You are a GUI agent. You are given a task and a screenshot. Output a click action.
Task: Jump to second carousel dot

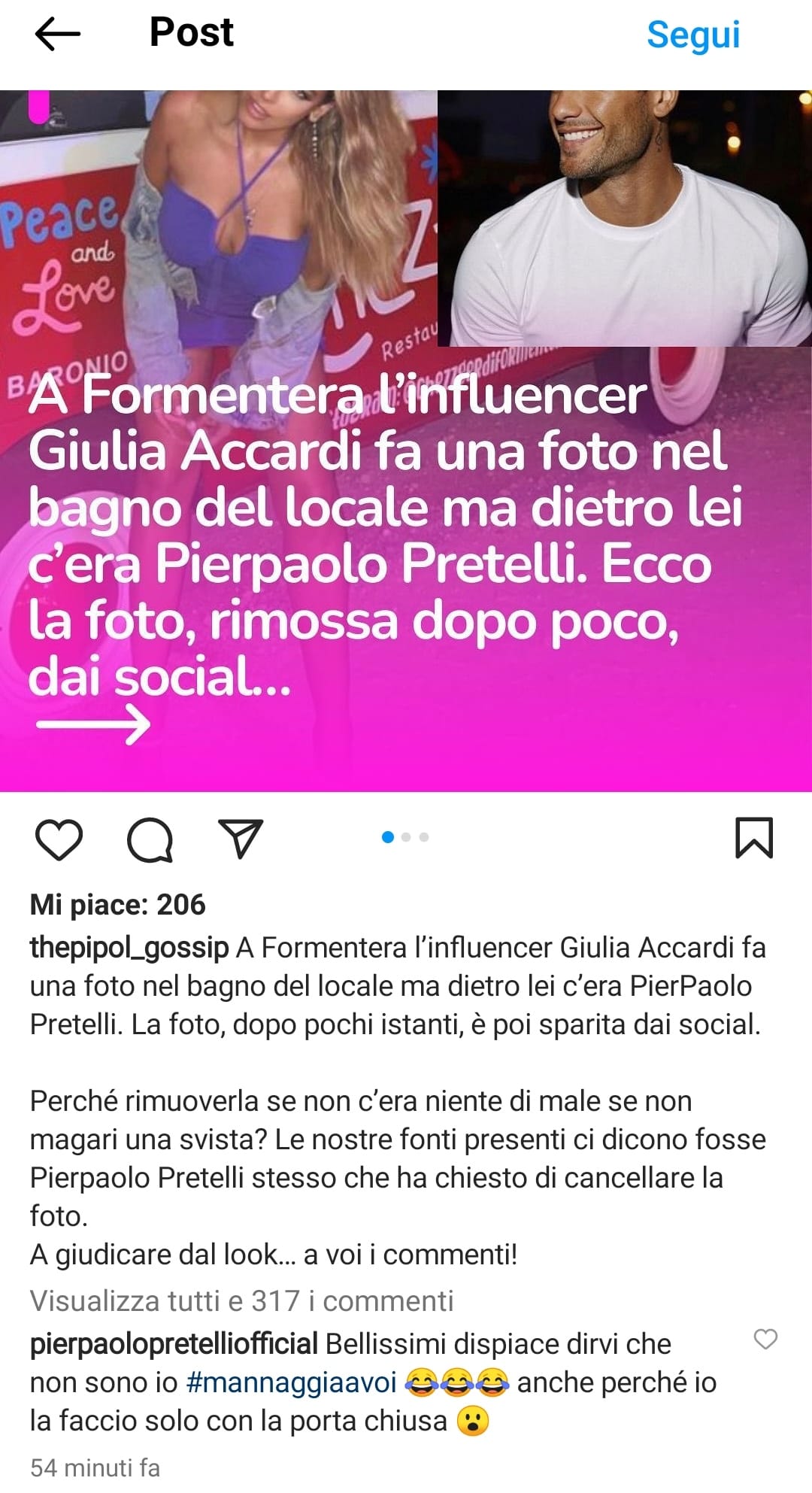tap(406, 837)
